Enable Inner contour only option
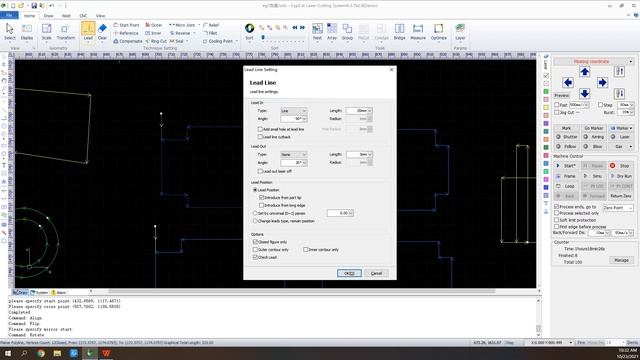The height and width of the screenshot is (360, 640). pos(306,249)
